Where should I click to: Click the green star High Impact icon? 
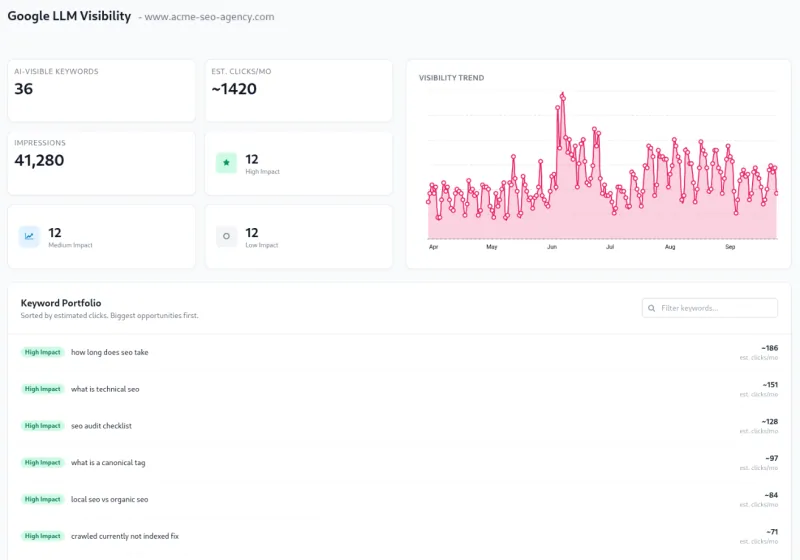click(226, 163)
